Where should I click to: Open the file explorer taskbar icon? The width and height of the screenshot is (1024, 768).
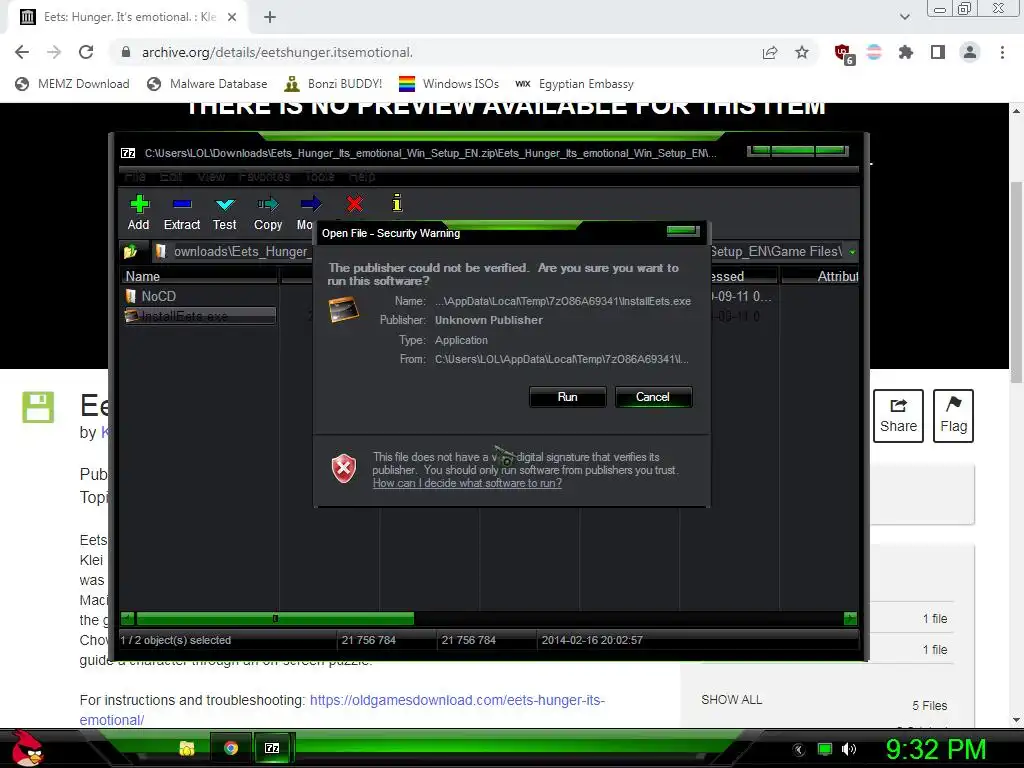coord(187,748)
